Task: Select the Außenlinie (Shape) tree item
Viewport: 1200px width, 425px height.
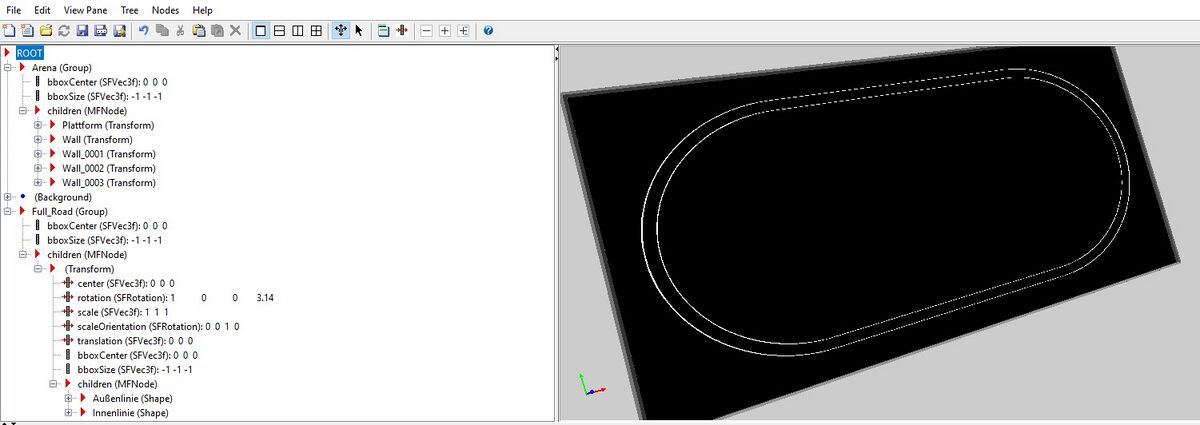Action: pyautogui.click(x=123, y=399)
